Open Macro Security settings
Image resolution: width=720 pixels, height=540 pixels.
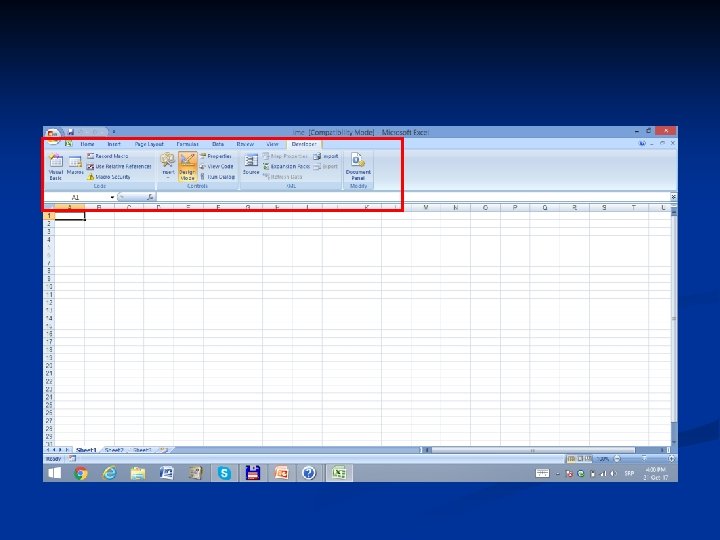coord(109,177)
